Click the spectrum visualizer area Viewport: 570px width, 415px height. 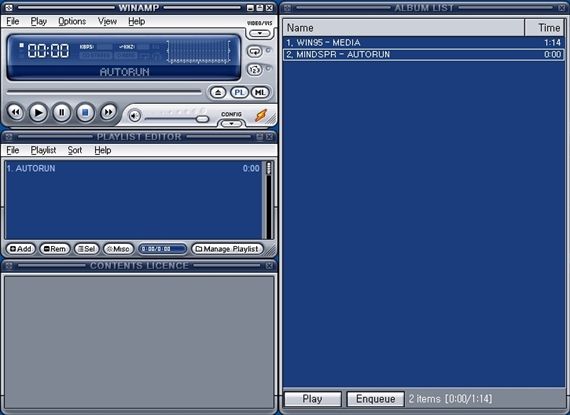point(198,52)
